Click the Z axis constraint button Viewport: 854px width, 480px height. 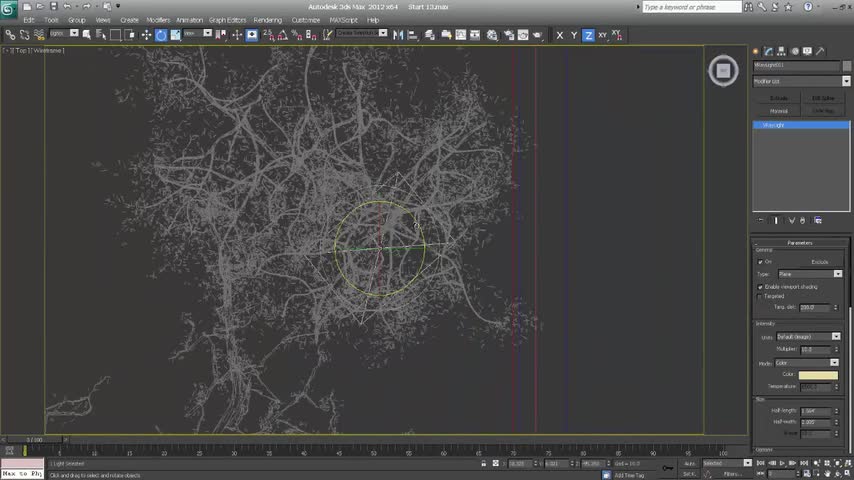pos(588,35)
